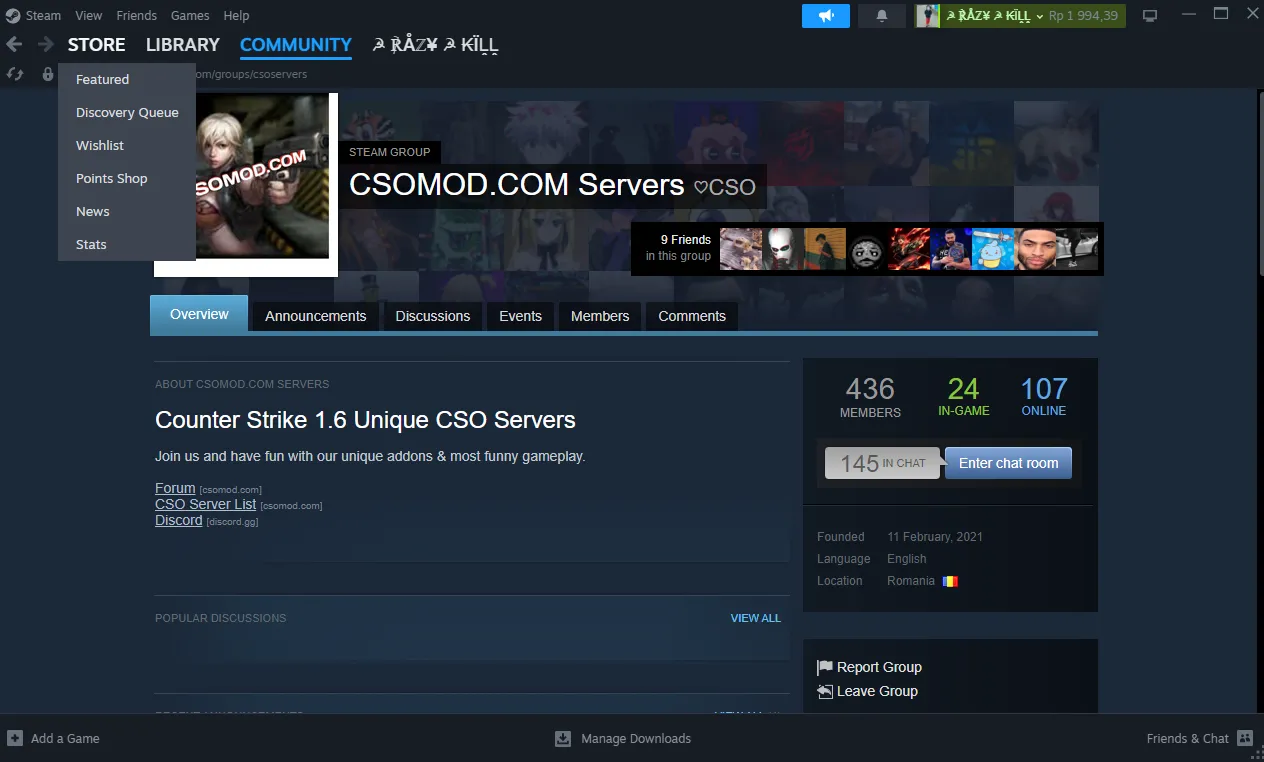Screen dimensions: 1264x762
Task: Reload the page with refresh icon
Action: coord(15,74)
